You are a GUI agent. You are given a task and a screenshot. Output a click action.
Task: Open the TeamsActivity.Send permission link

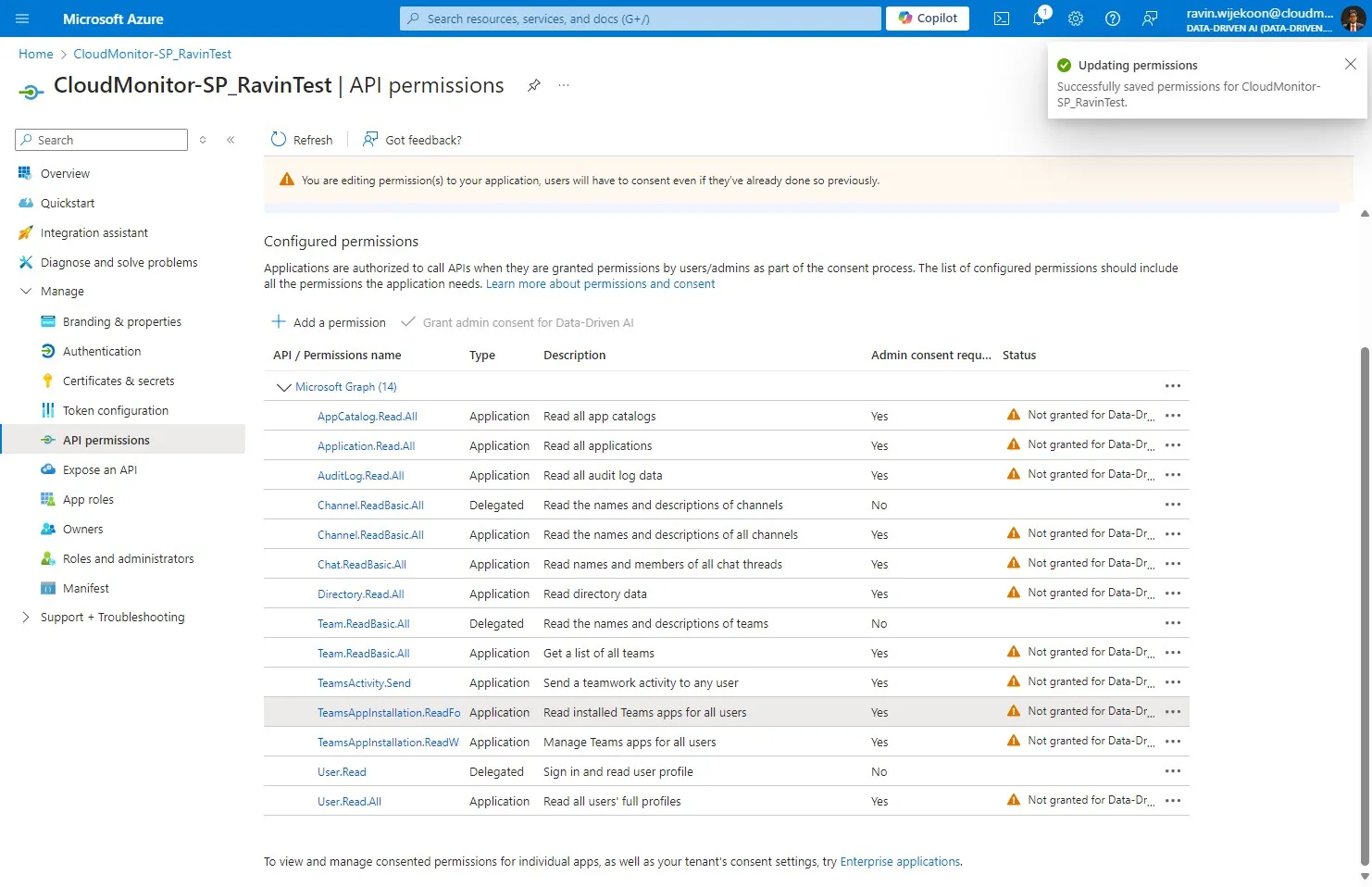tap(364, 683)
